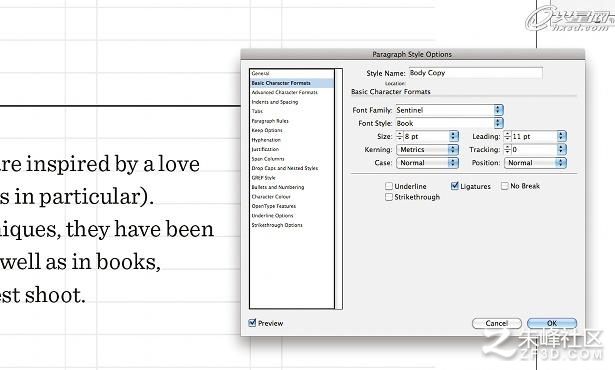Open Strikethrough Options category
The image size is (615, 370).
[277, 225]
